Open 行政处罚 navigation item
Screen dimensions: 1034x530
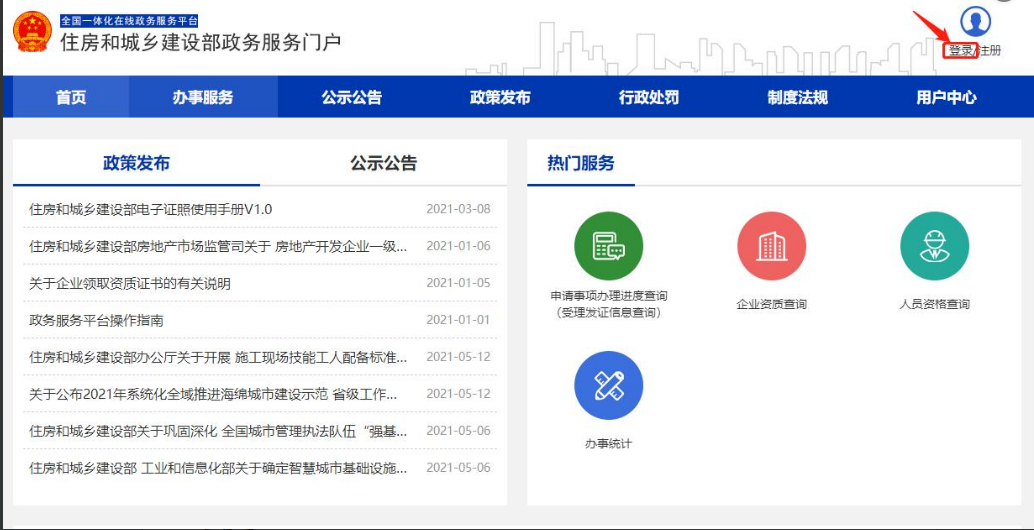[x=648, y=97]
